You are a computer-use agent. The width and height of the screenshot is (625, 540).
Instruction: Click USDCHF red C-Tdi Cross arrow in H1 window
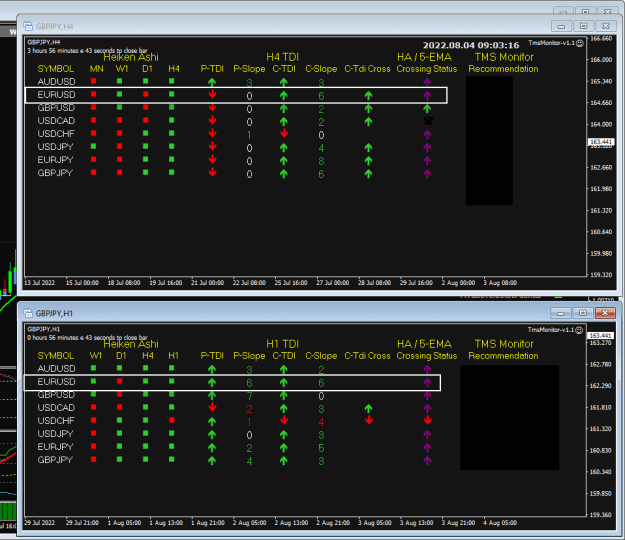click(369, 420)
